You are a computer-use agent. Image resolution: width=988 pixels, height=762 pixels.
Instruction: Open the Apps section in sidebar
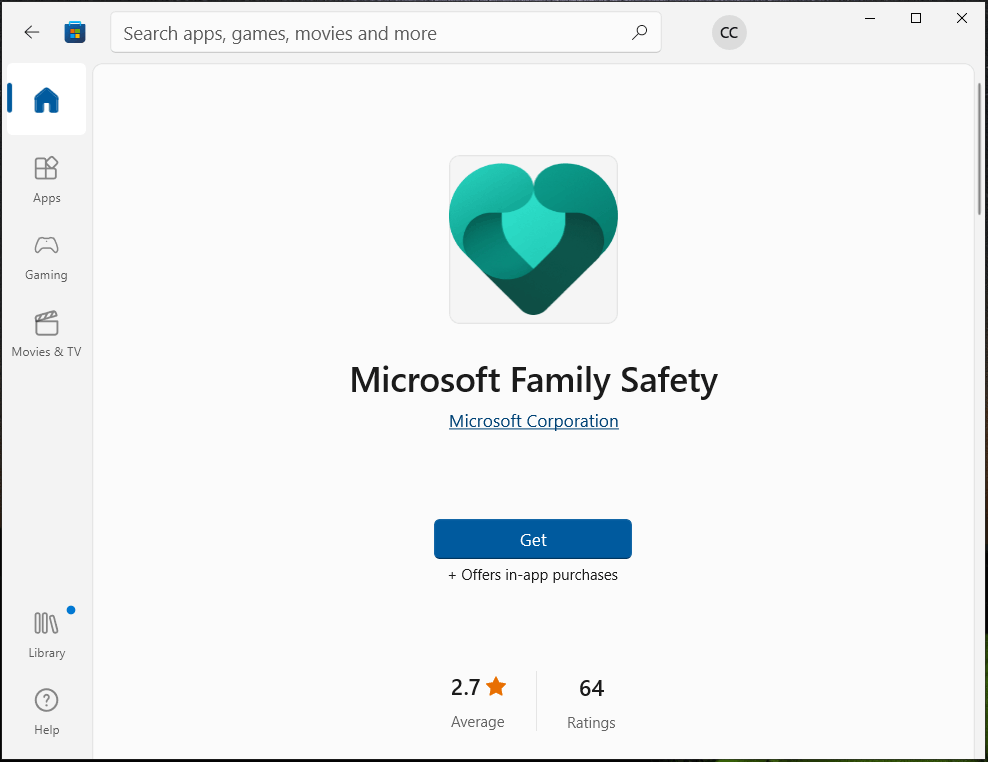pyautogui.click(x=47, y=180)
